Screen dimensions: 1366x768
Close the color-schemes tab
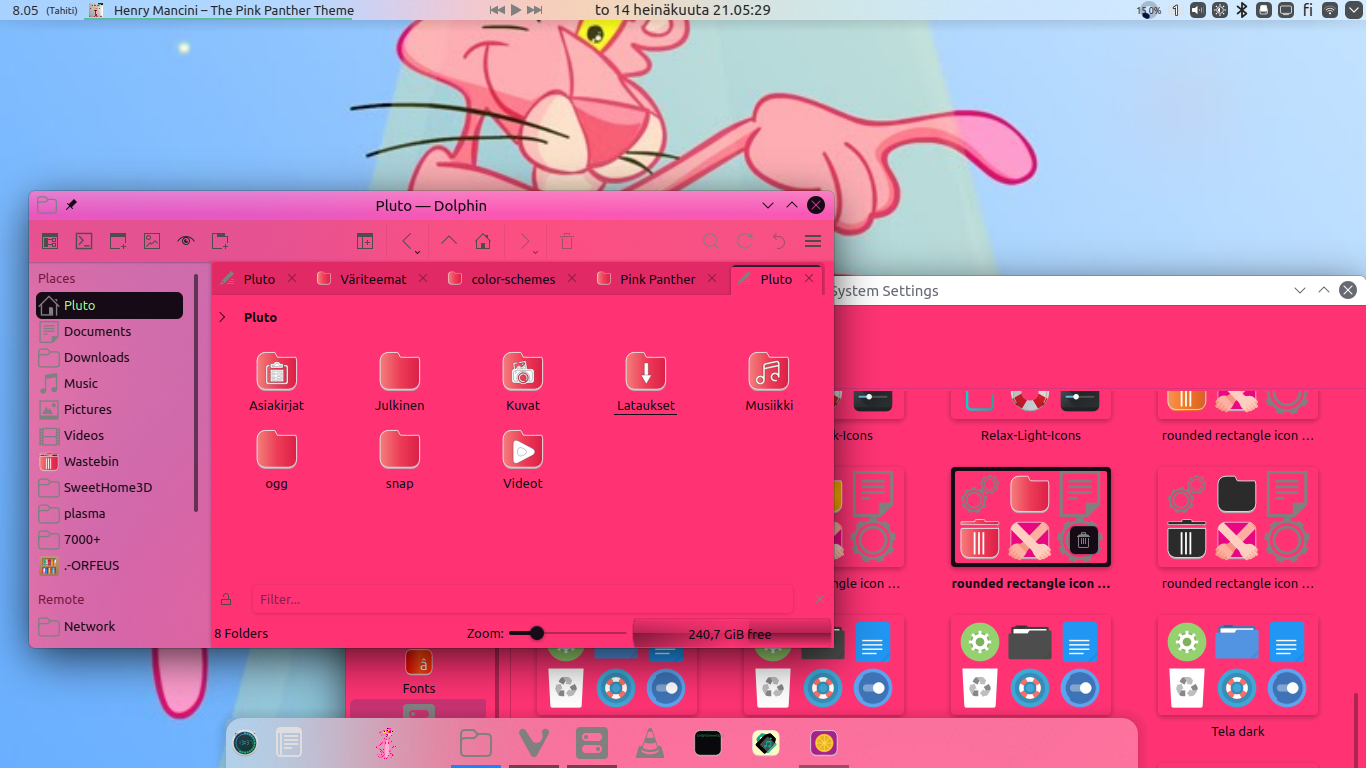[x=572, y=279]
